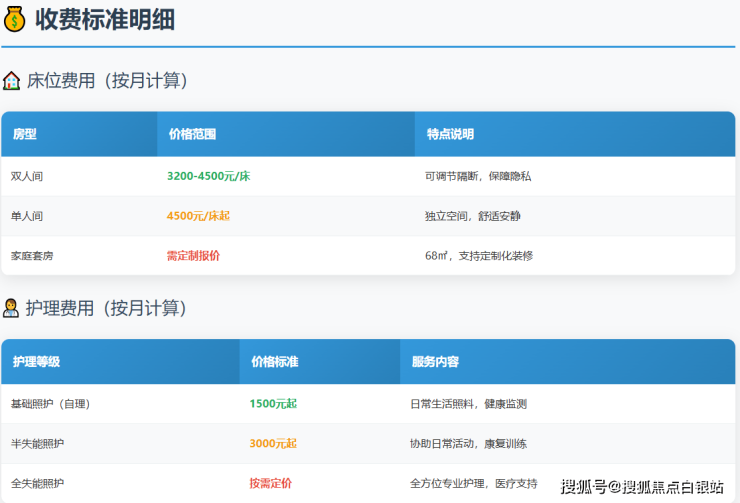Open the 3200-4500元/床 price link
This screenshot has width=740, height=503.
[x=208, y=176]
